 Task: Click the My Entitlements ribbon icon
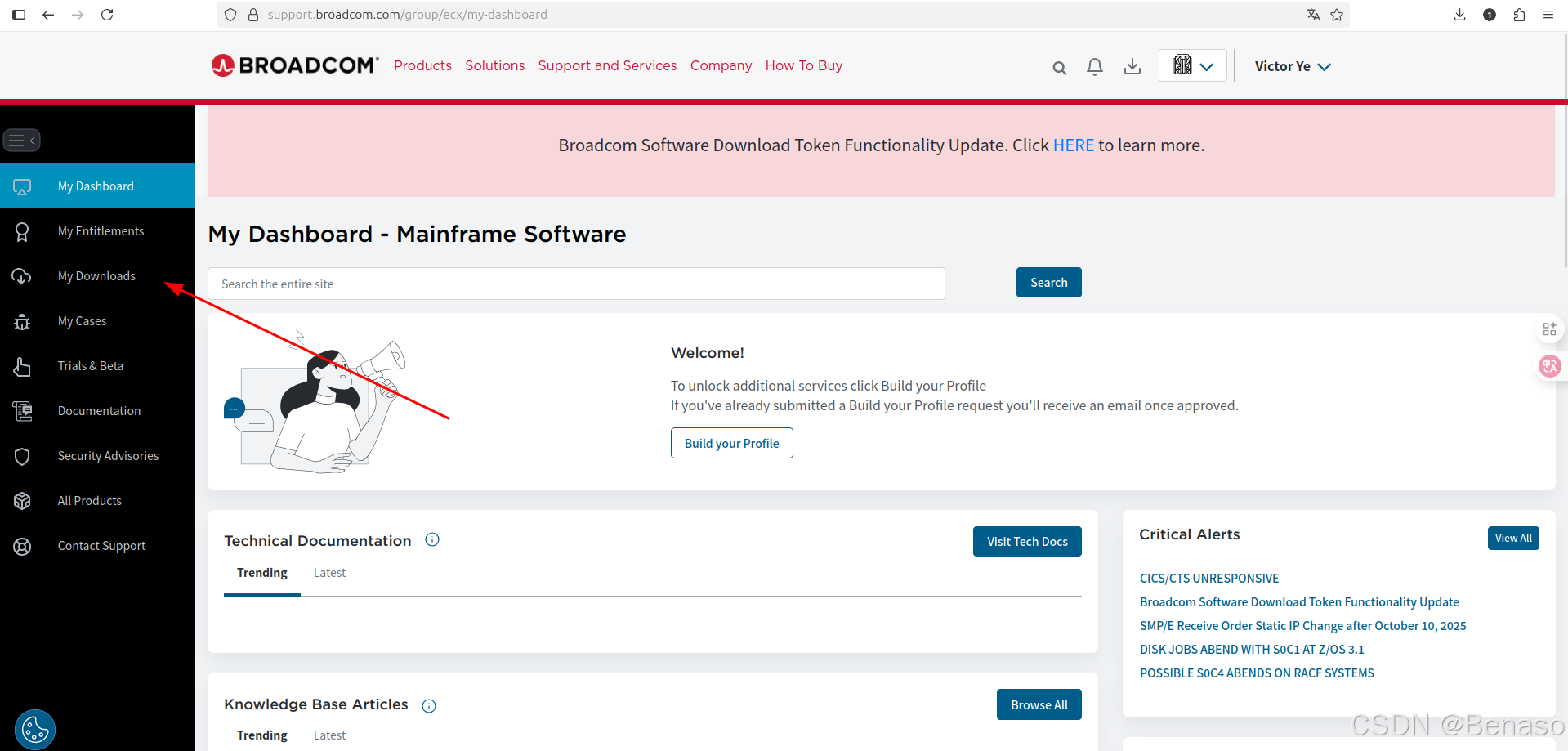22,232
